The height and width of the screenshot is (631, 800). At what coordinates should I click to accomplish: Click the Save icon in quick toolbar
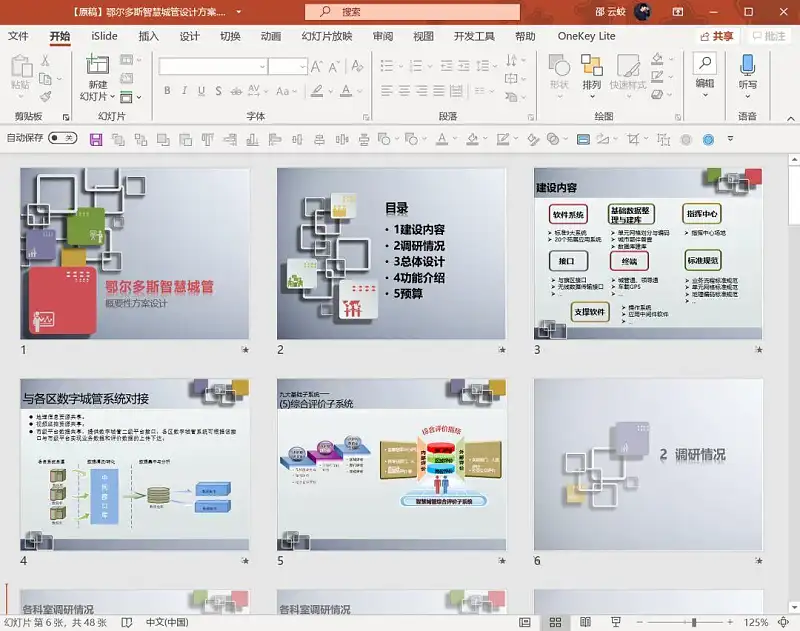click(96, 139)
